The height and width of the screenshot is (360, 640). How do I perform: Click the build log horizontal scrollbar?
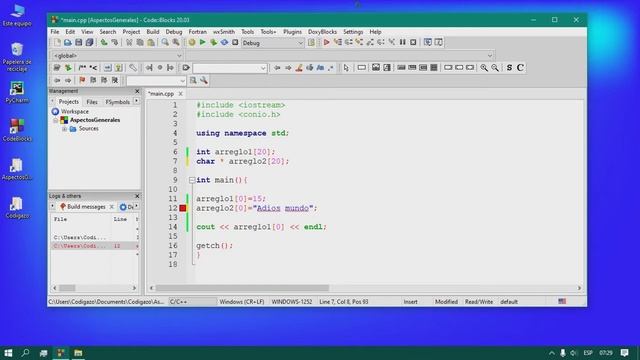click(x=95, y=288)
